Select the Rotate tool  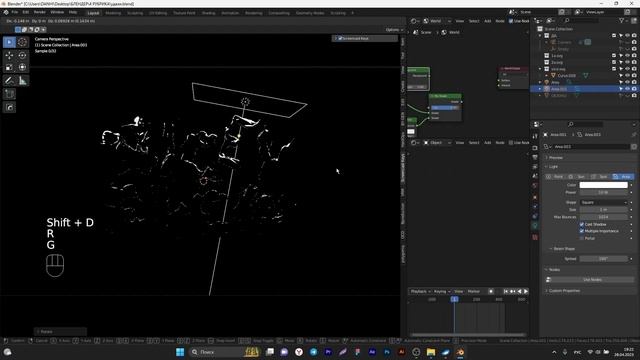tap(22, 56)
